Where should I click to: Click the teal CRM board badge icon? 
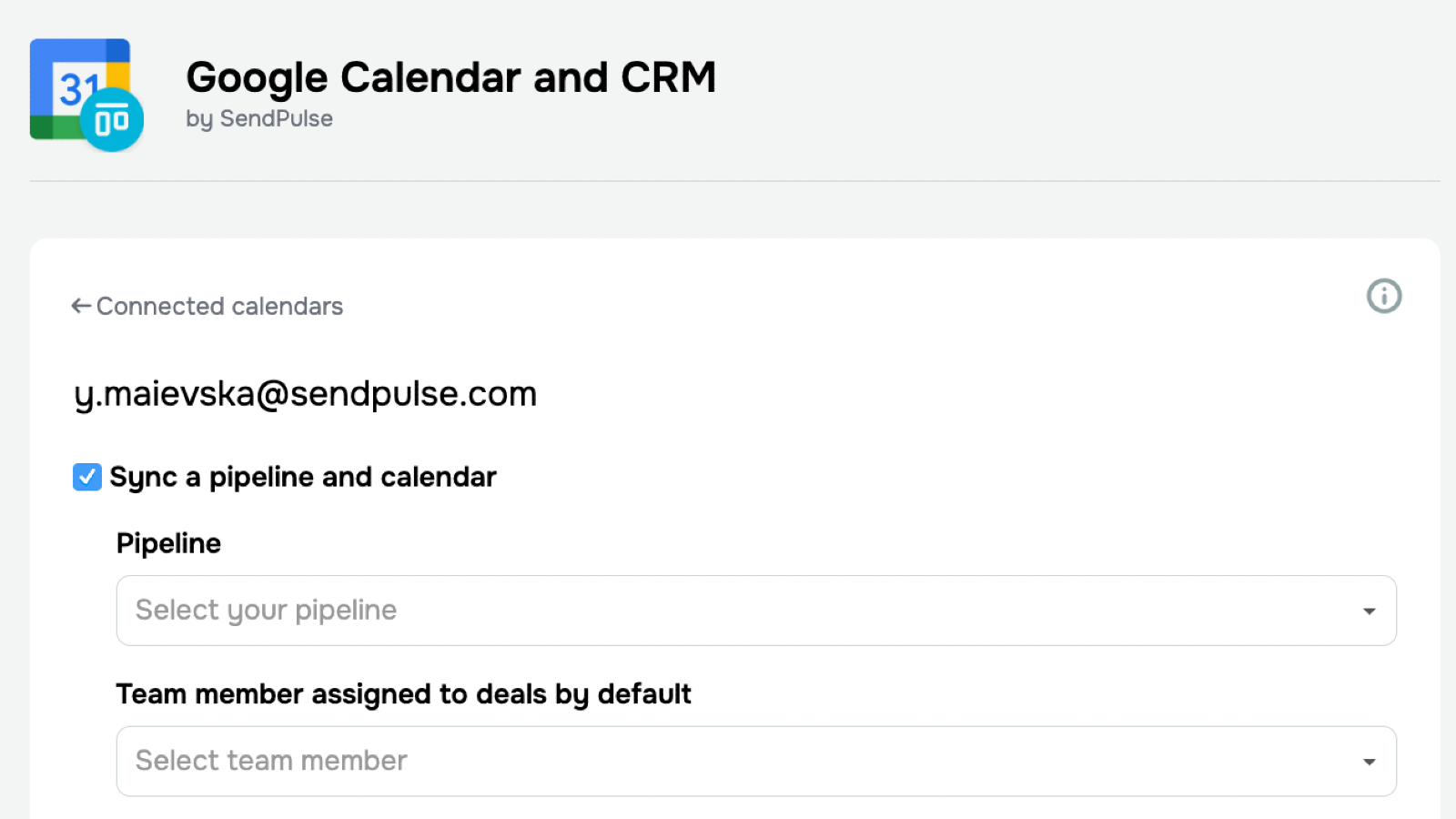click(112, 120)
